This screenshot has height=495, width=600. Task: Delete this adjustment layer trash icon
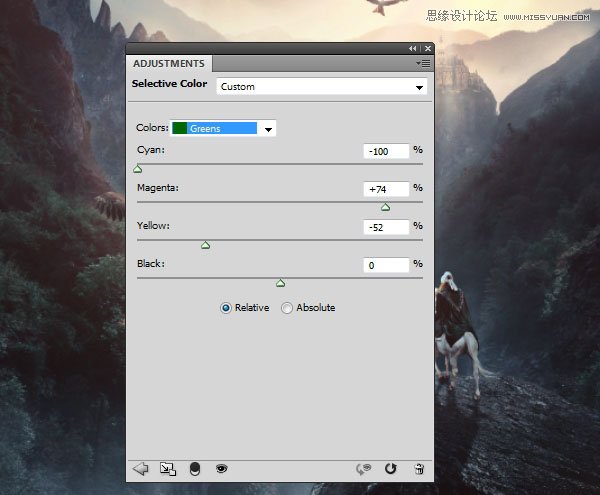(x=419, y=469)
